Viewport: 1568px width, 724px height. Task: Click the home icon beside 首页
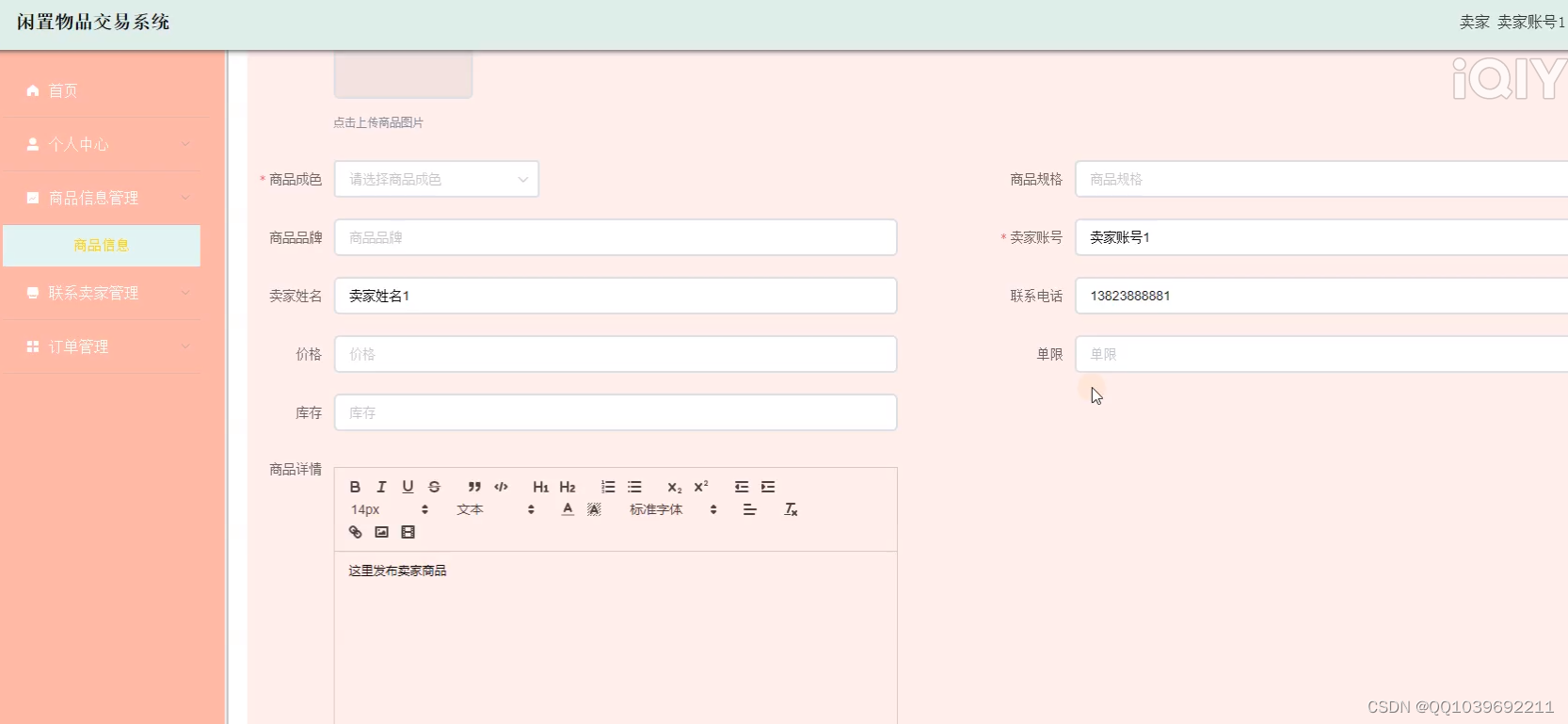click(x=33, y=90)
